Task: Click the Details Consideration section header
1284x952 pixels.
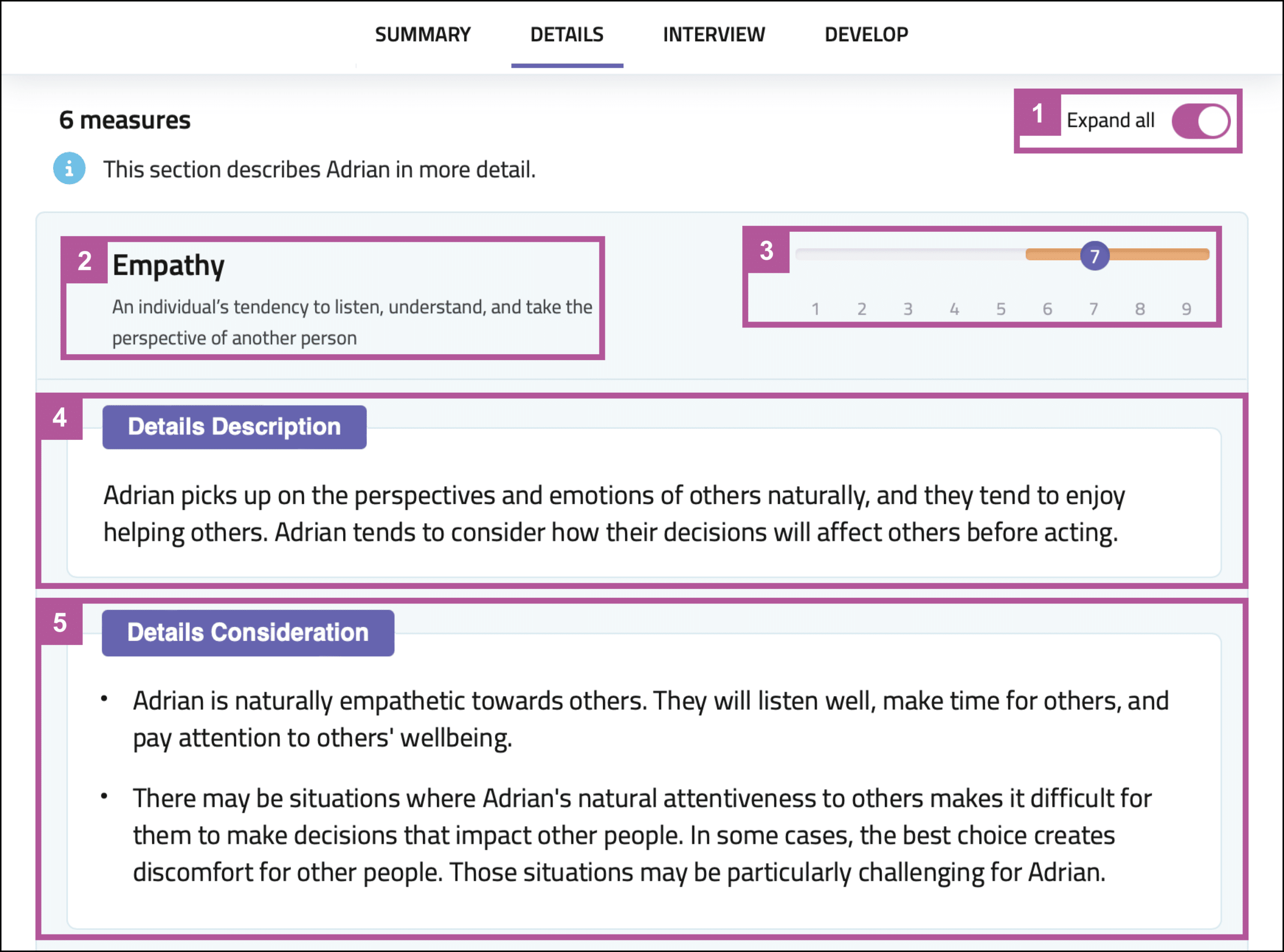Action: point(248,633)
